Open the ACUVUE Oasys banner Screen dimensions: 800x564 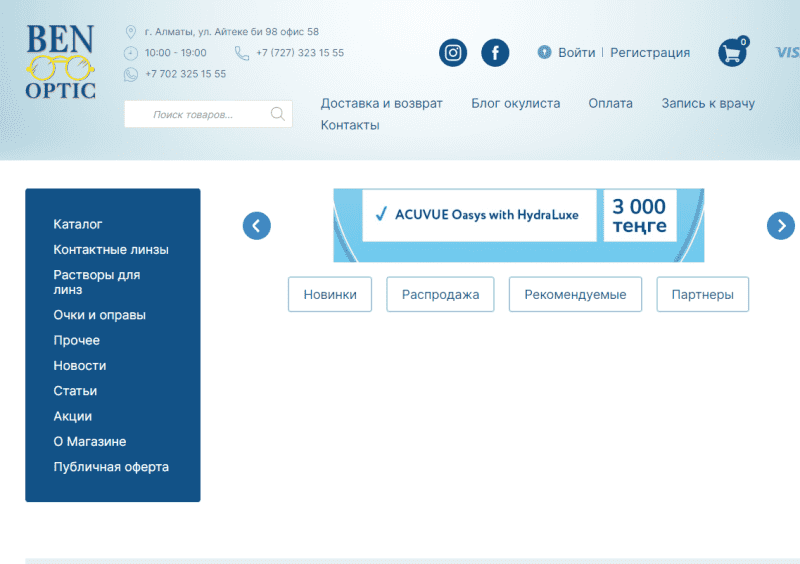518,225
